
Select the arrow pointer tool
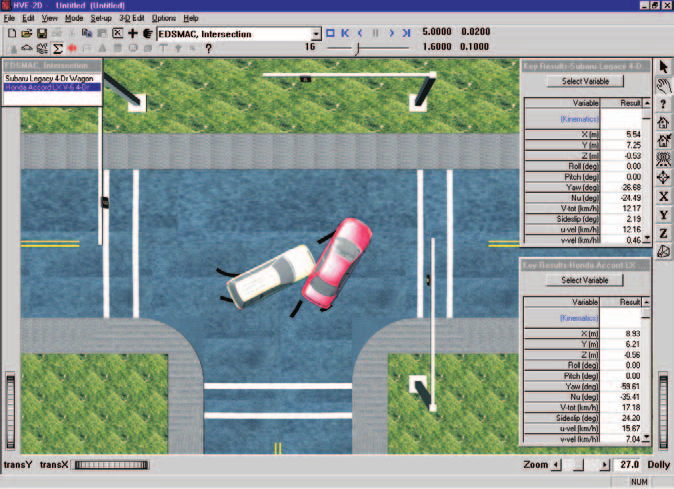coord(663,67)
